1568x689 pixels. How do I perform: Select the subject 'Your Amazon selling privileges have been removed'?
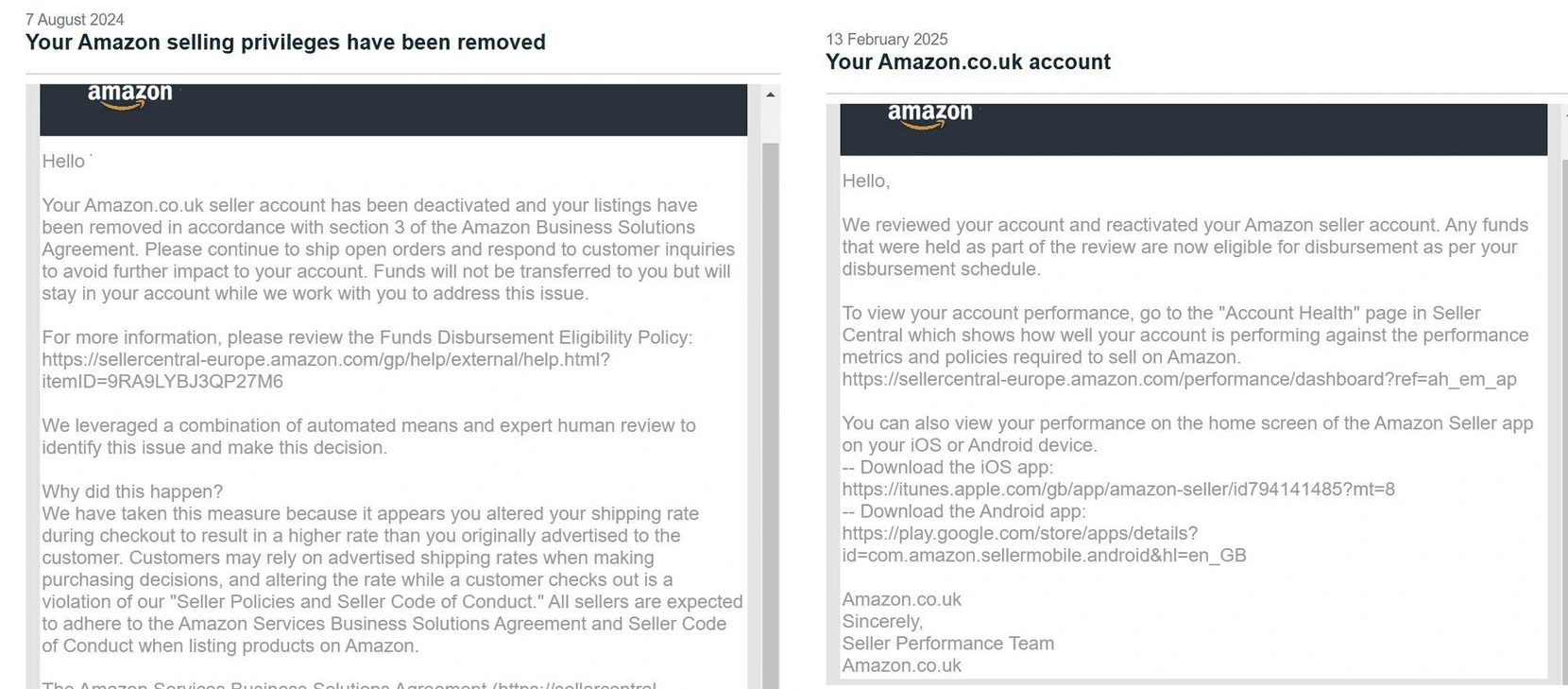point(285,42)
